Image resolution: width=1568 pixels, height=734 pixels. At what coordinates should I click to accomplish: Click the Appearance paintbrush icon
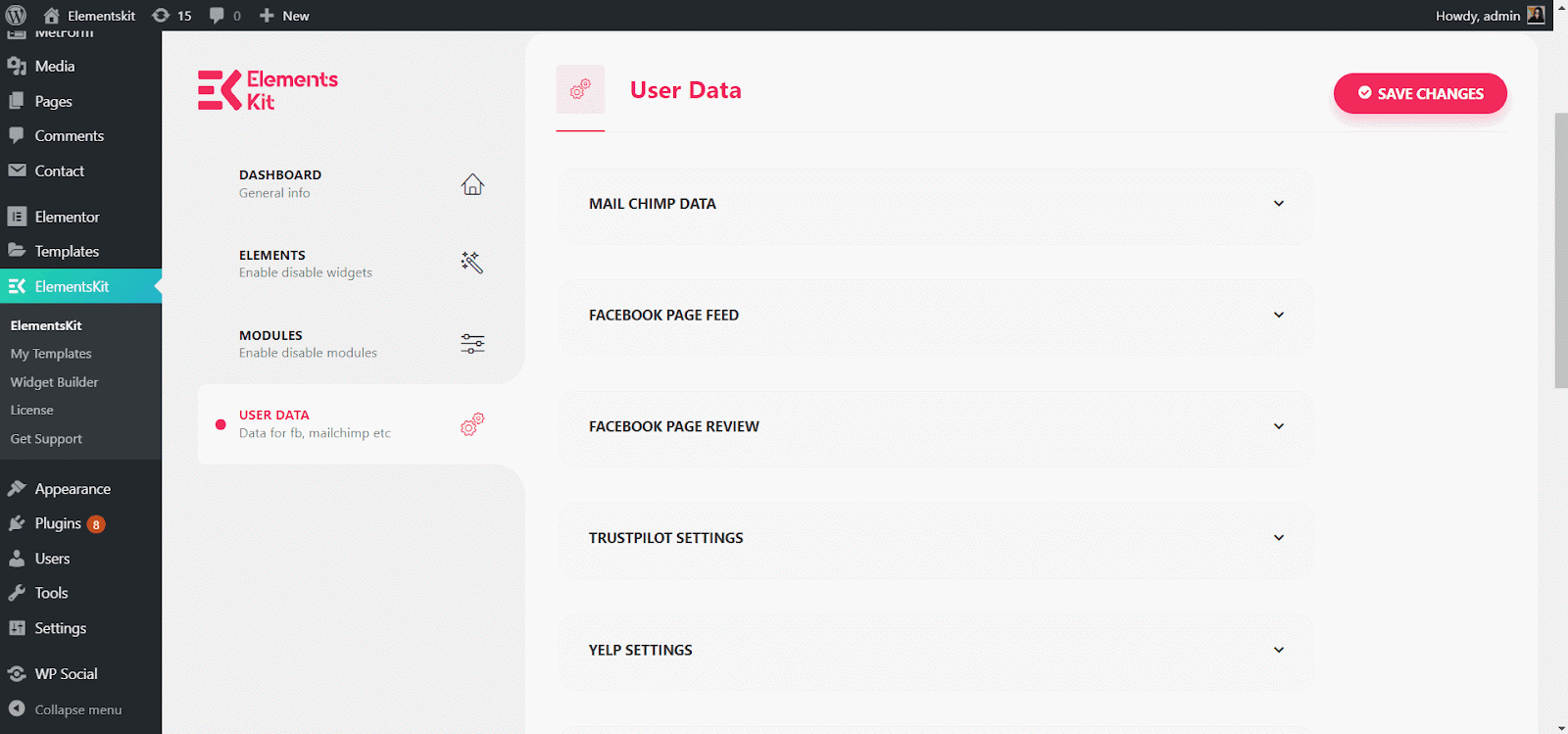pos(17,488)
